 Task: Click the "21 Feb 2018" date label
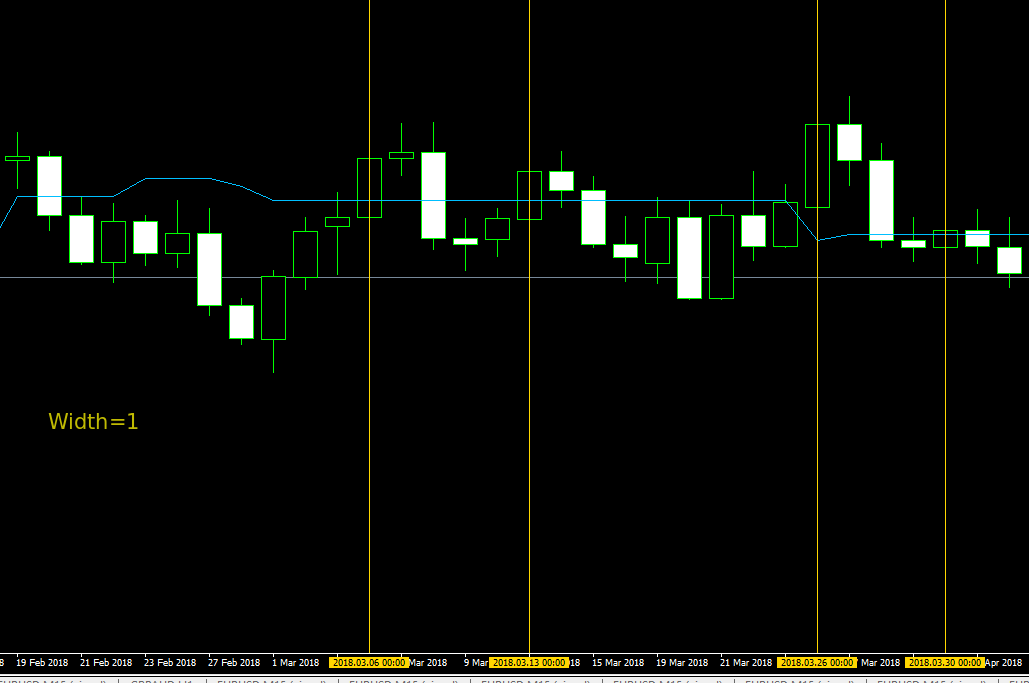click(x=106, y=663)
